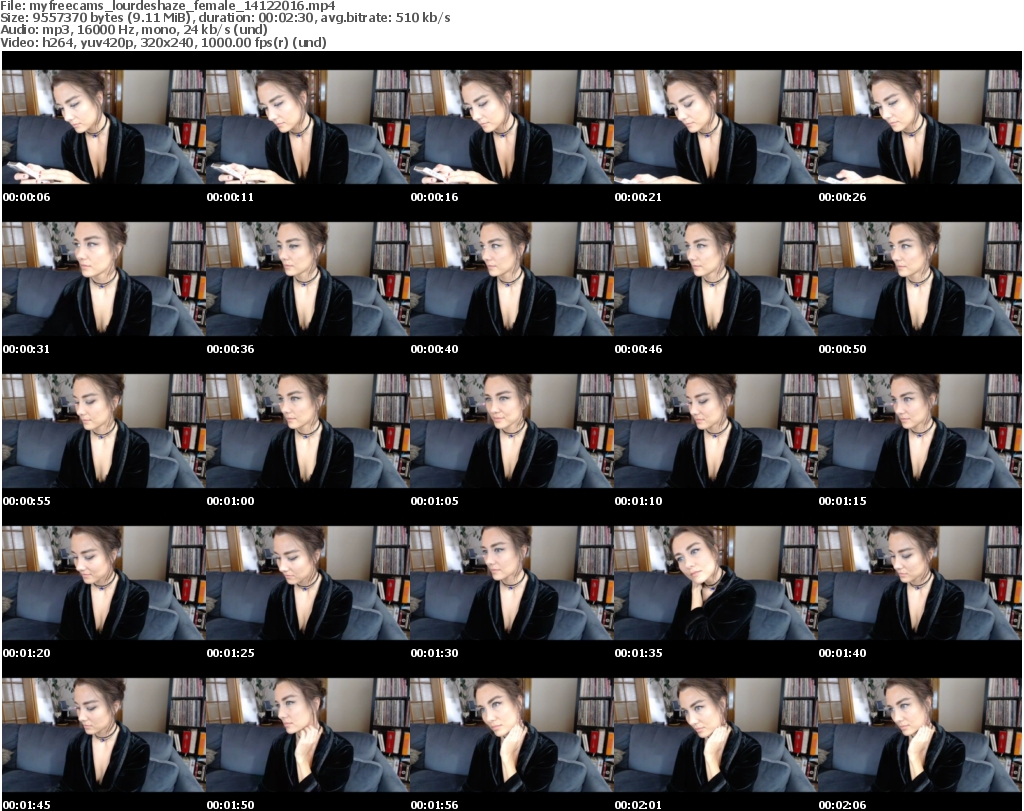Click the 00:01:15 timestamp label

pyautogui.click(x=842, y=501)
